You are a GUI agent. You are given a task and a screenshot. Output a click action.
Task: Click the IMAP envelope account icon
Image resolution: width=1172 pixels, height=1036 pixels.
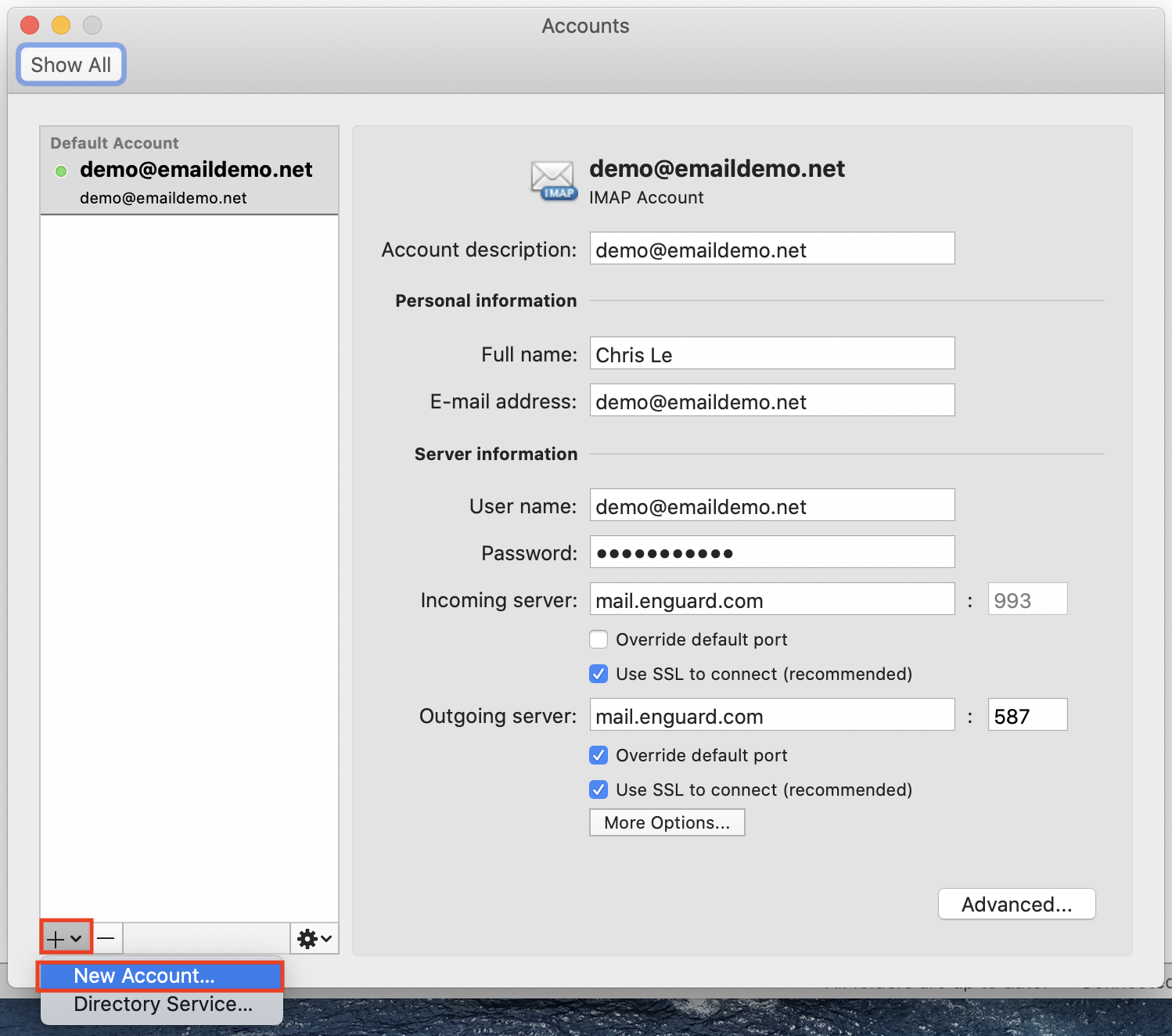(554, 181)
